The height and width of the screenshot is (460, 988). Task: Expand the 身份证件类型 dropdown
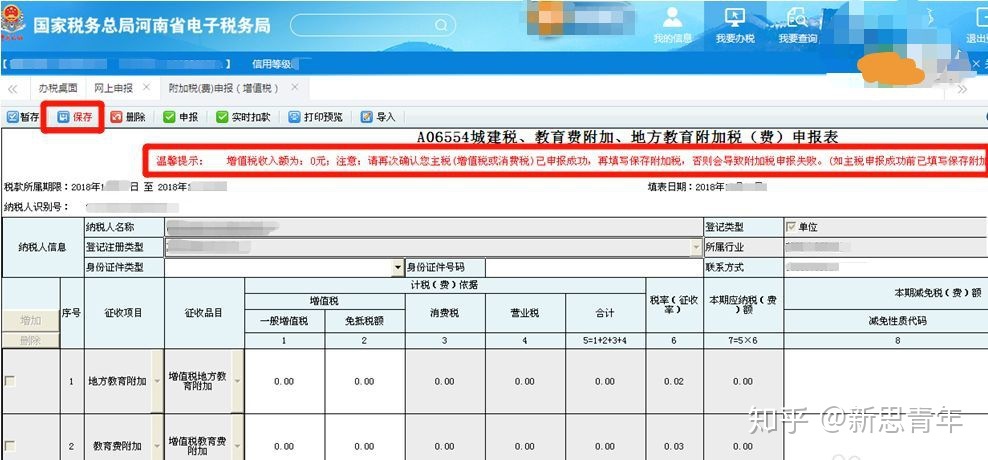(x=397, y=267)
